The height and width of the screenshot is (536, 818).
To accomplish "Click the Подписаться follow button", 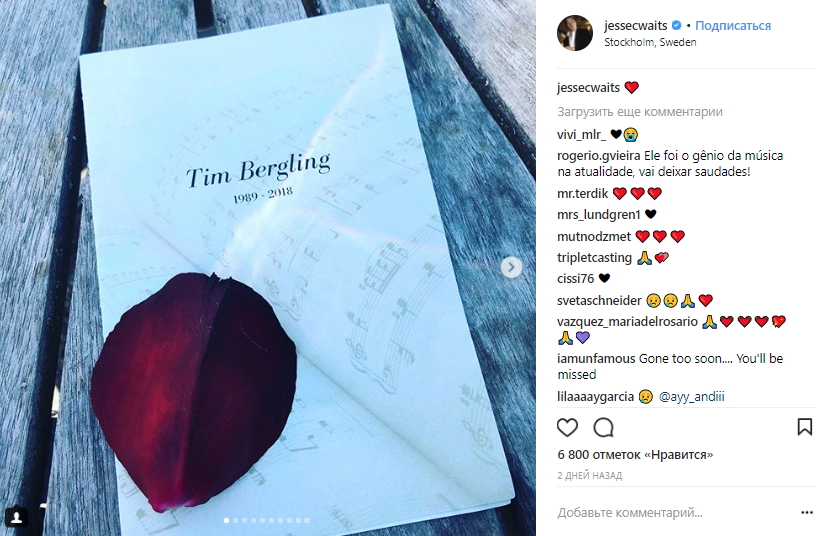I will pos(733,26).
